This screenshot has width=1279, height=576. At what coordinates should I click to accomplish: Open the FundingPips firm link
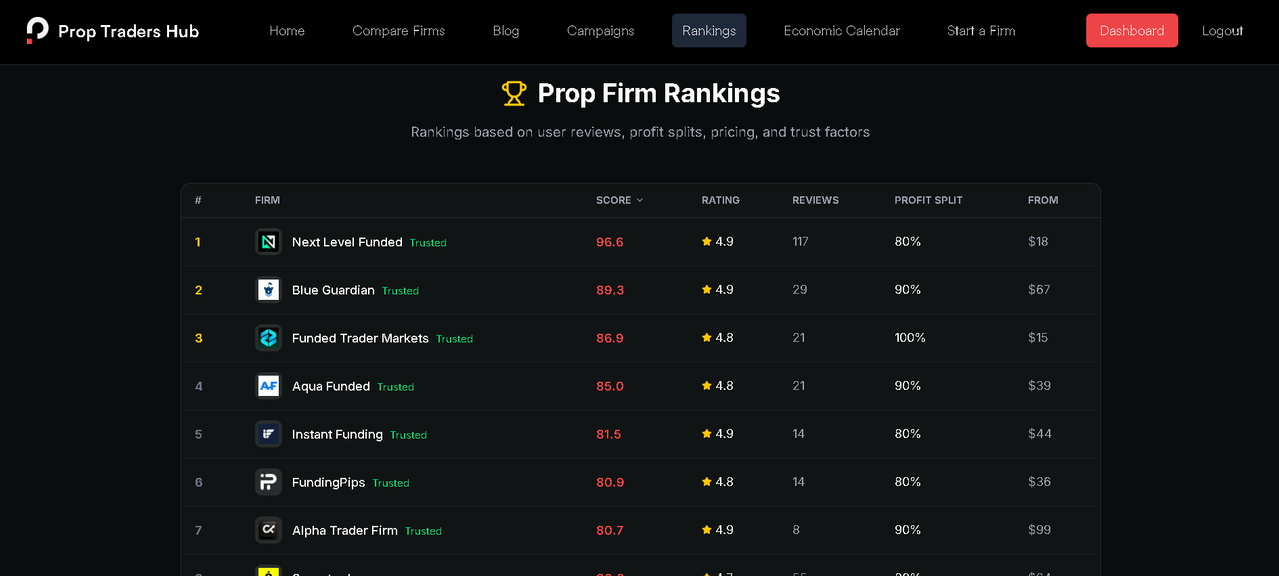pos(328,482)
